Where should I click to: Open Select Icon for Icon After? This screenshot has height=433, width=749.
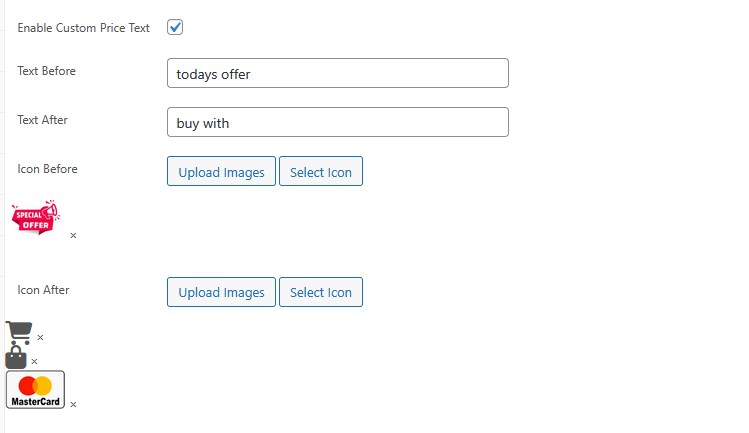pos(321,292)
